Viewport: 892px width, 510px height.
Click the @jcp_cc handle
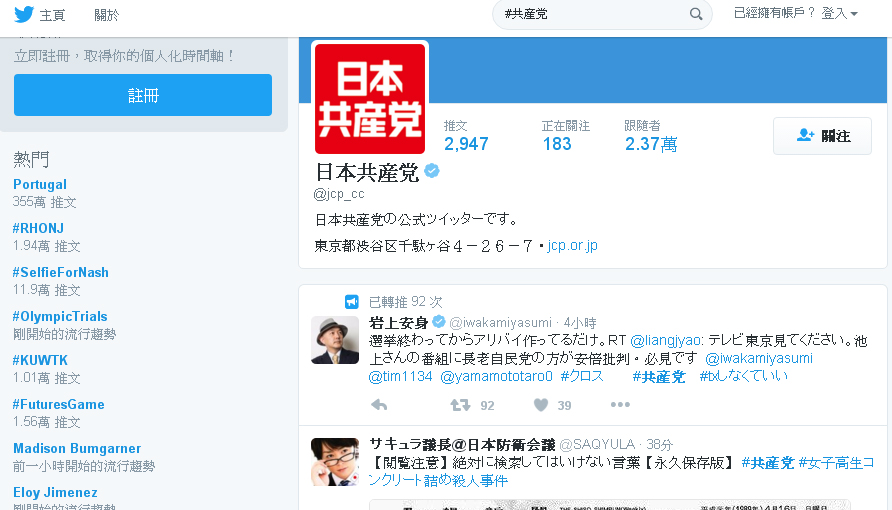tap(339, 194)
